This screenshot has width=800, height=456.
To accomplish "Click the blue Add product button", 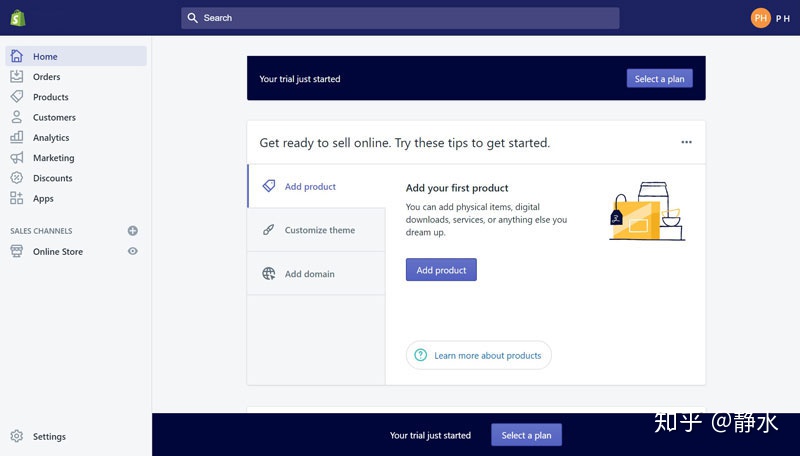I will (441, 270).
